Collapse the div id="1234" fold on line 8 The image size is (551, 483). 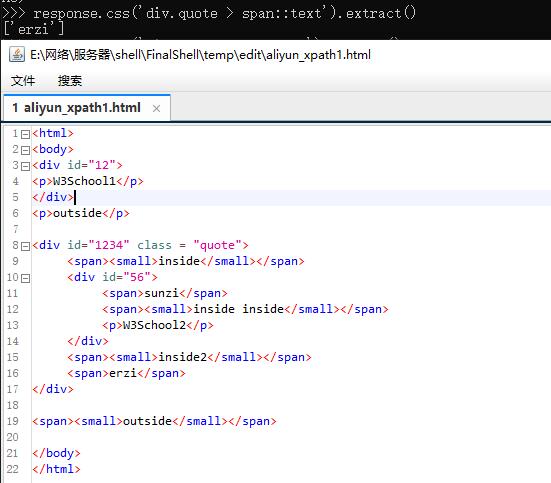25,246
